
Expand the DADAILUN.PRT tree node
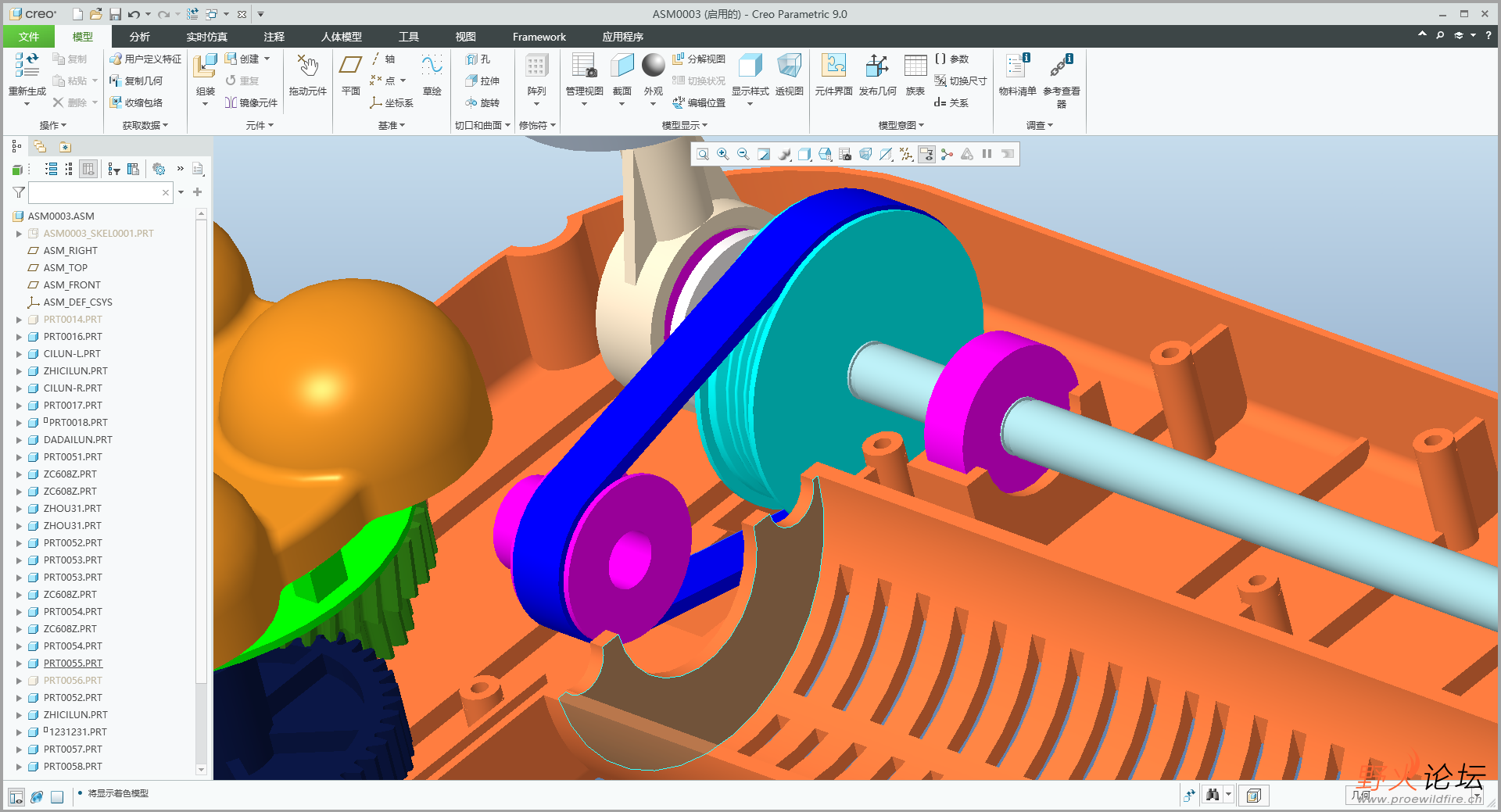point(19,440)
